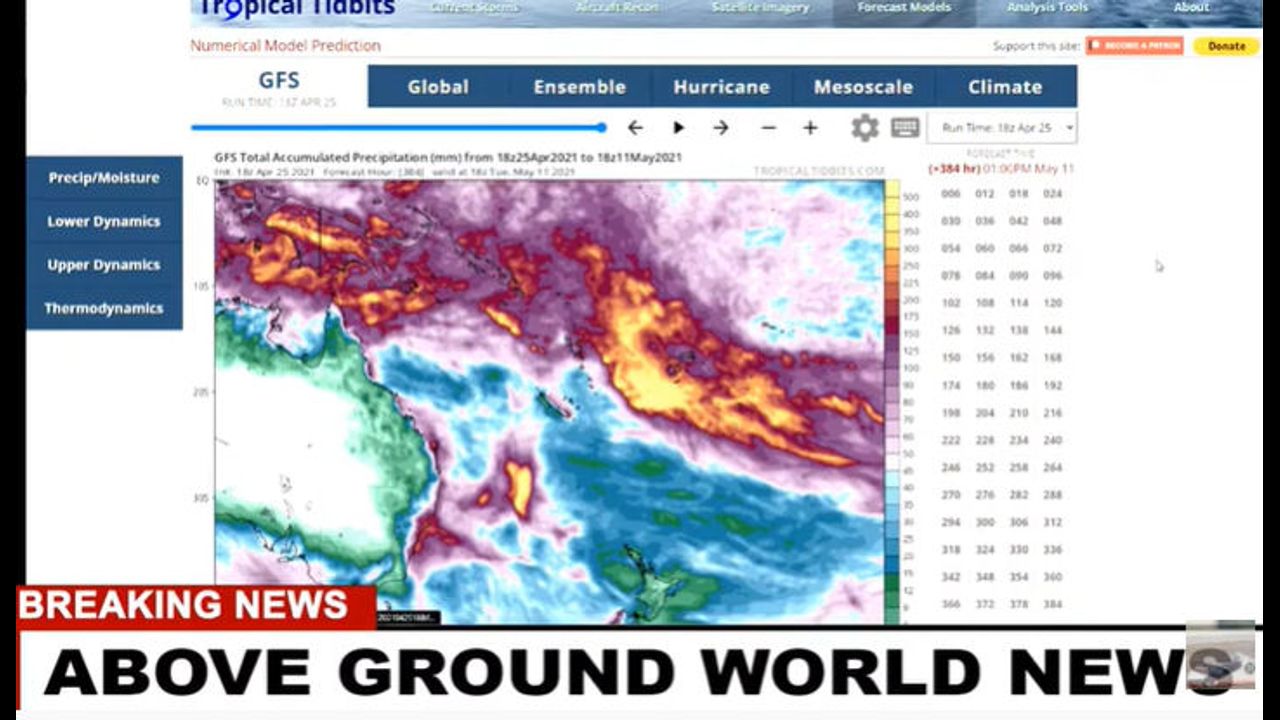Click the previous frame left arrow

pos(635,128)
